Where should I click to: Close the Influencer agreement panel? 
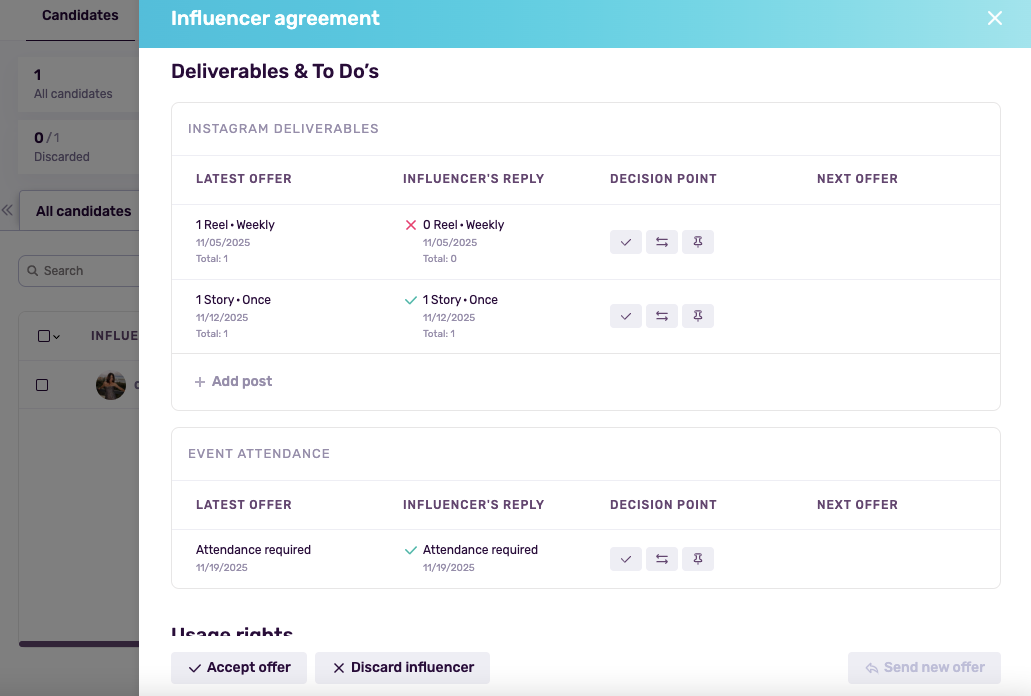[x=994, y=18]
